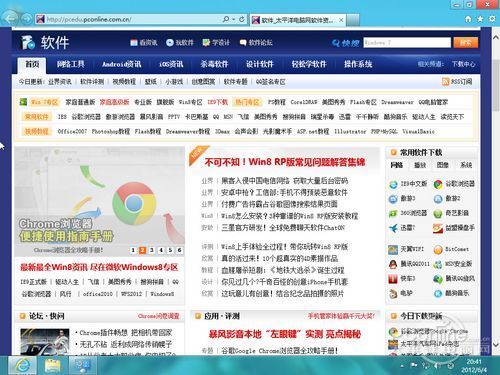The image size is (500, 375).
Task: Open File Explorer from the taskbar
Action: pyautogui.click(x=52, y=366)
